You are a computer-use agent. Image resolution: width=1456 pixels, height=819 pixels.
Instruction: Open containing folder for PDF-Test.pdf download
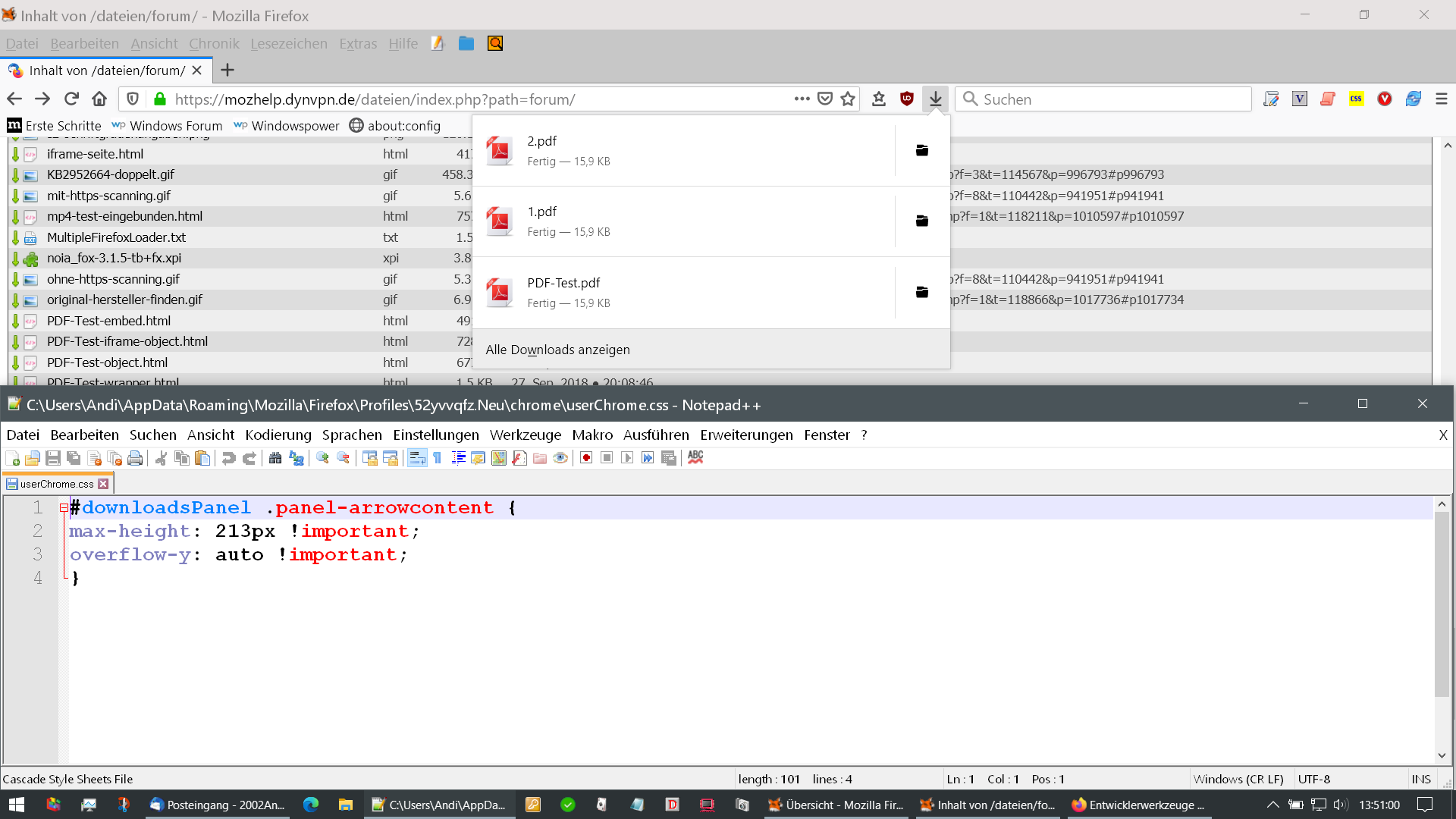click(921, 293)
